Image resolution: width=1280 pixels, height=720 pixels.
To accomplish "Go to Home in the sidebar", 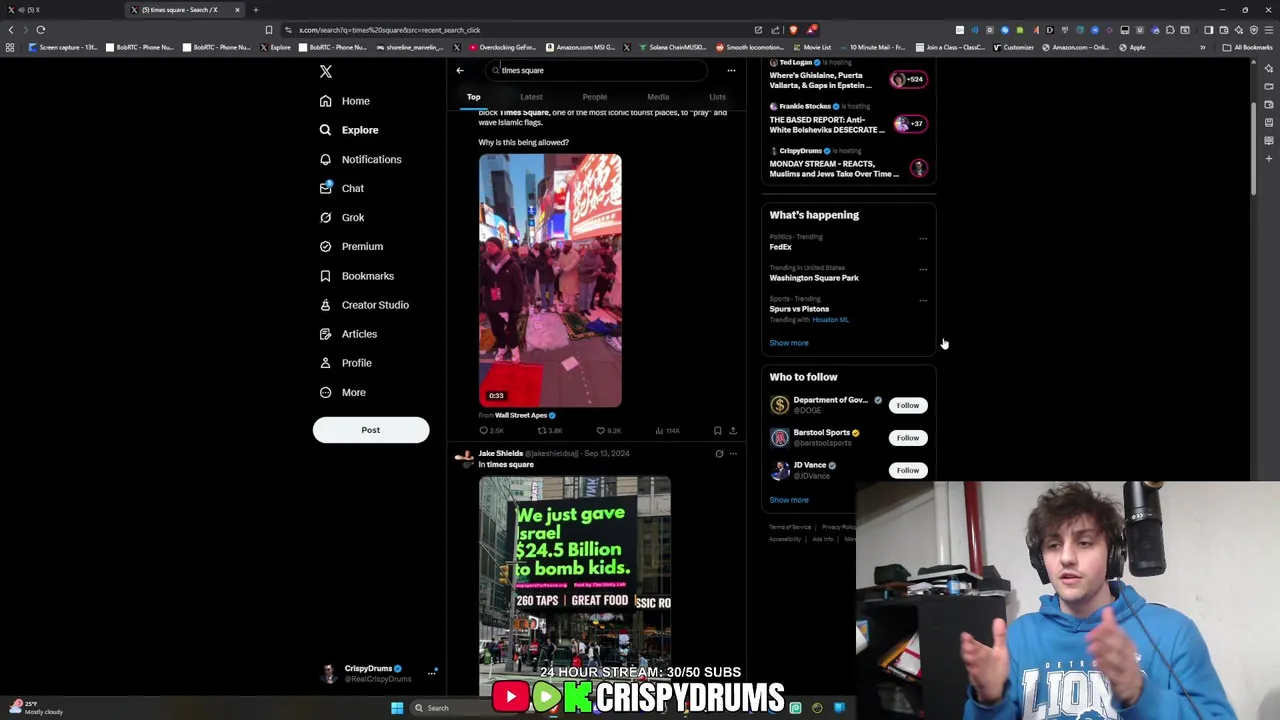I will click(345, 101).
